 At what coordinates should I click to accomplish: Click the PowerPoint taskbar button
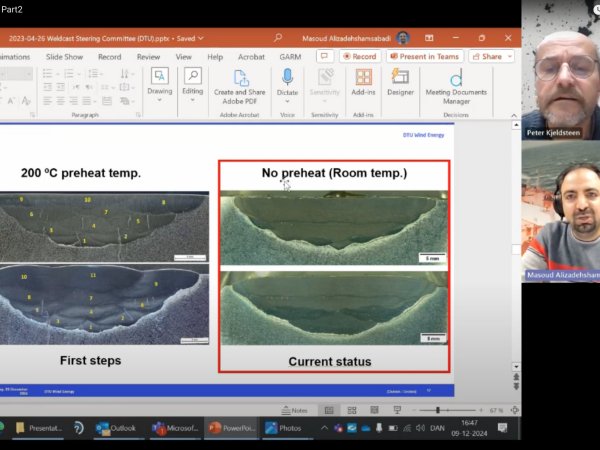point(232,428)
